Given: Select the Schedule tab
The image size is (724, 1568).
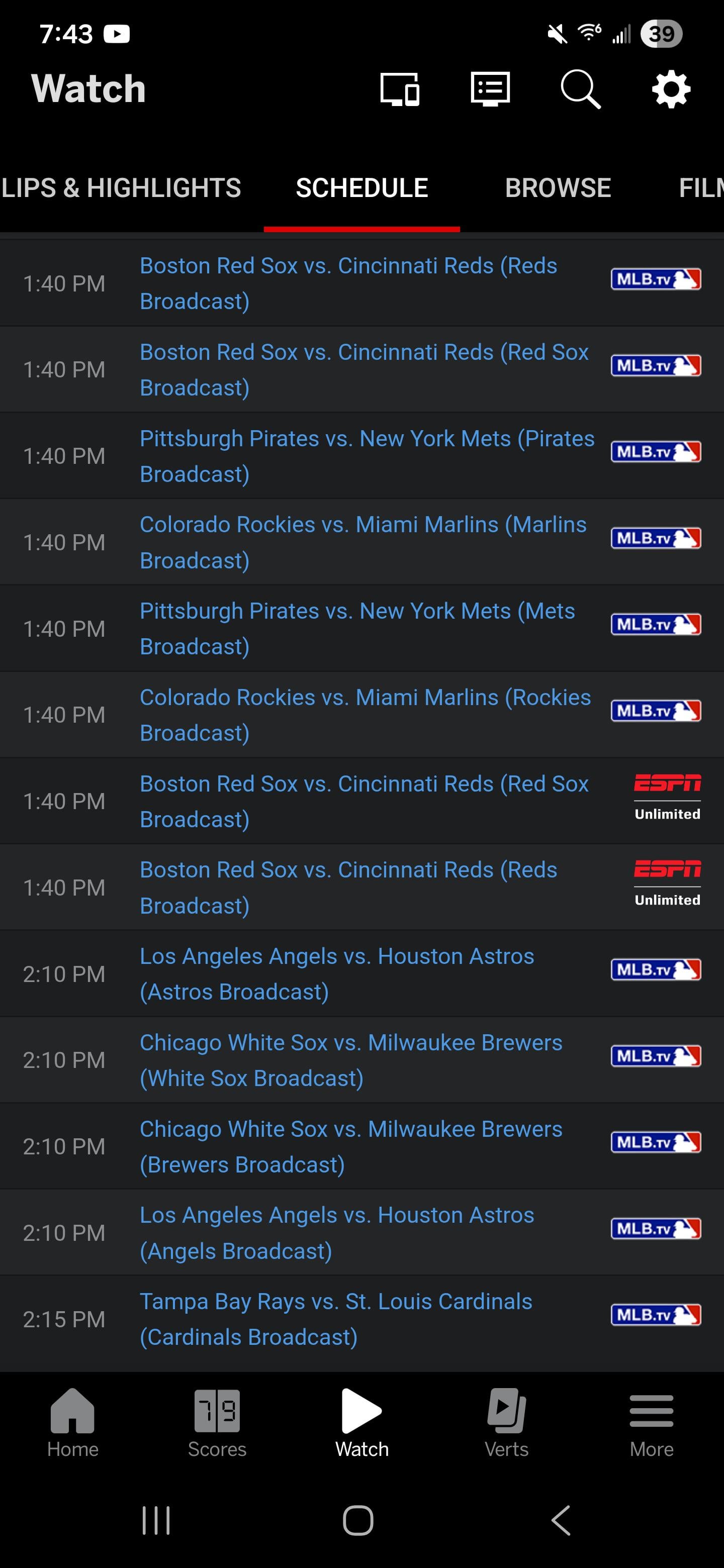Looking at the screenshot, I should (361, 188).
